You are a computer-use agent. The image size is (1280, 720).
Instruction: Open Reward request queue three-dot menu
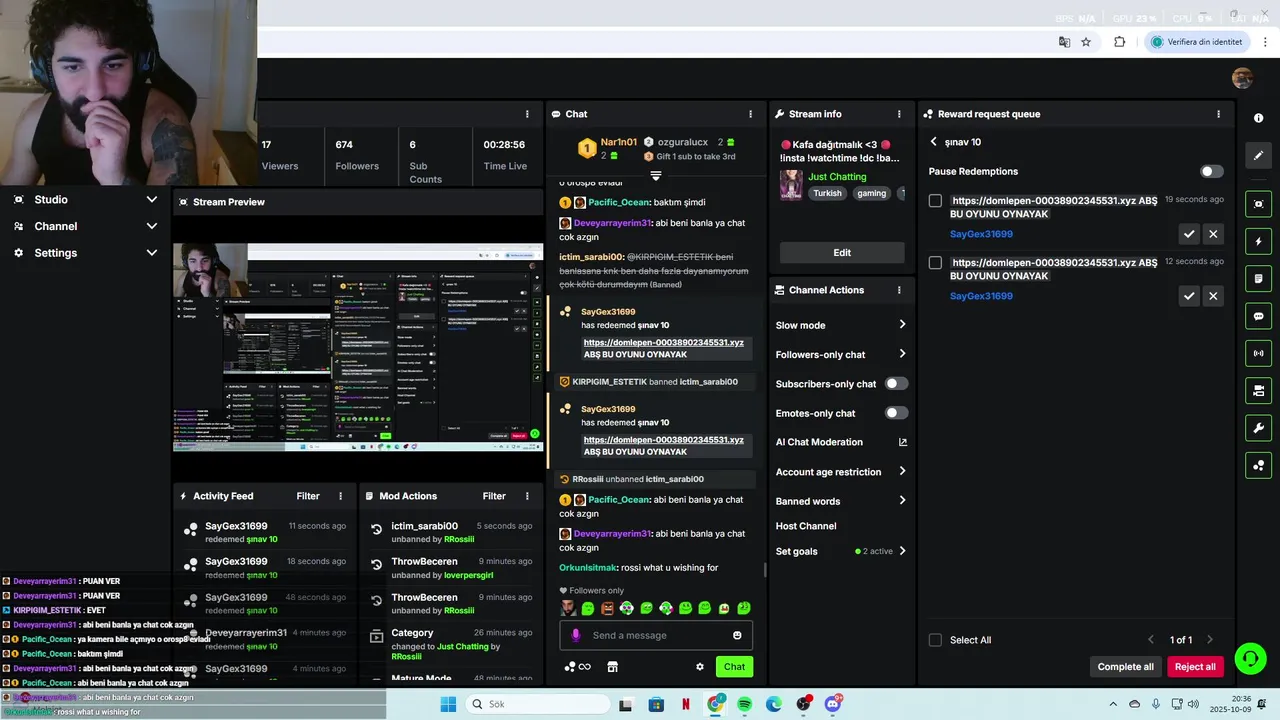(x=1218, y=114)
